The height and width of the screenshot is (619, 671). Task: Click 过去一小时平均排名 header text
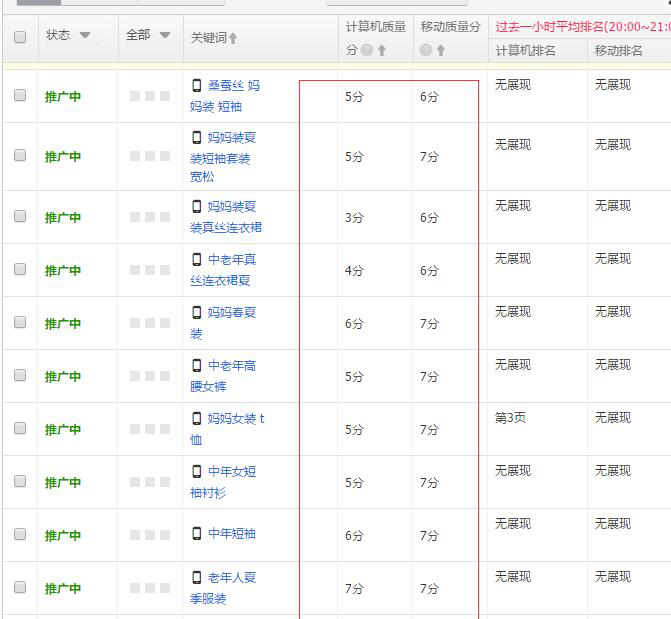click(x=583, y=27)
